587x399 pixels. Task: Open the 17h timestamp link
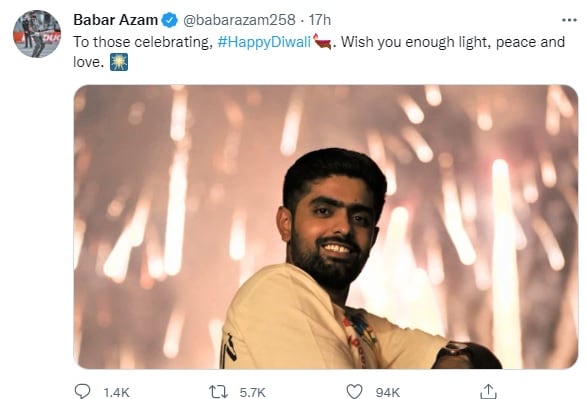click(319, 20)
